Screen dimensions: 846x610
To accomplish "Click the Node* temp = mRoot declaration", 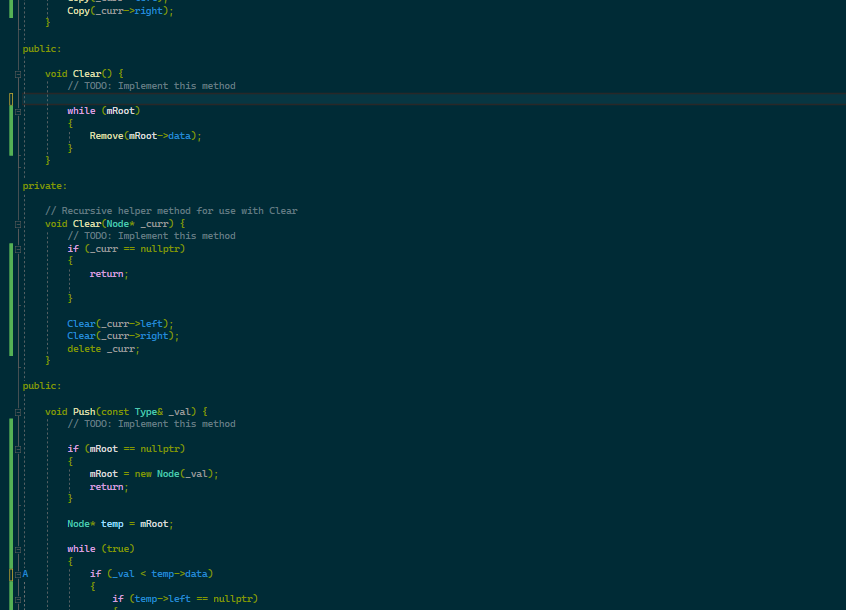I will (x=120, y=523).
